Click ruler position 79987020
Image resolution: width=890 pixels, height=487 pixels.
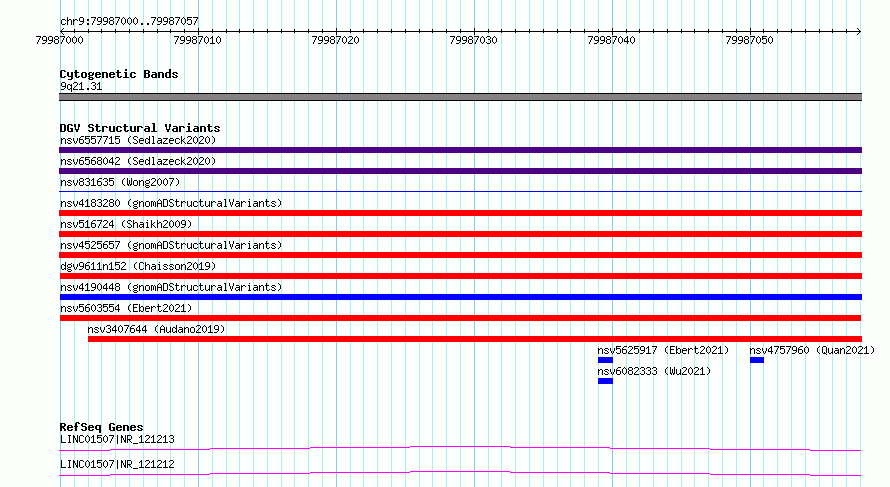click(335, 40)
